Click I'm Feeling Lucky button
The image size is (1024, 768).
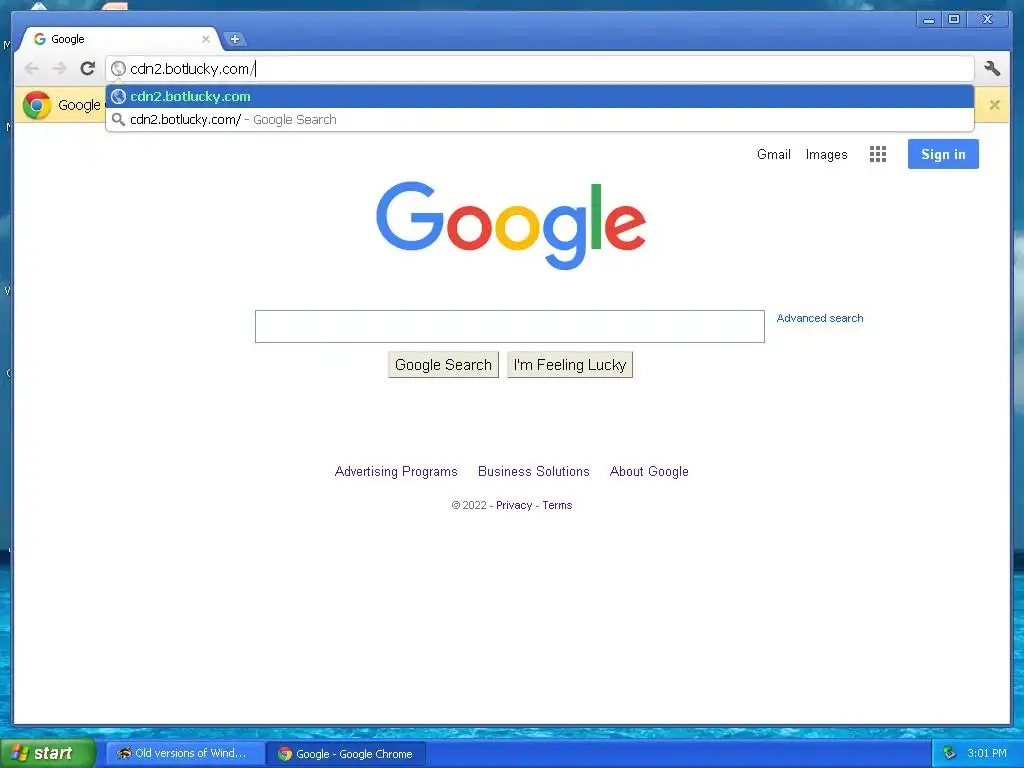pyautogui.click(x=569, y=364)
